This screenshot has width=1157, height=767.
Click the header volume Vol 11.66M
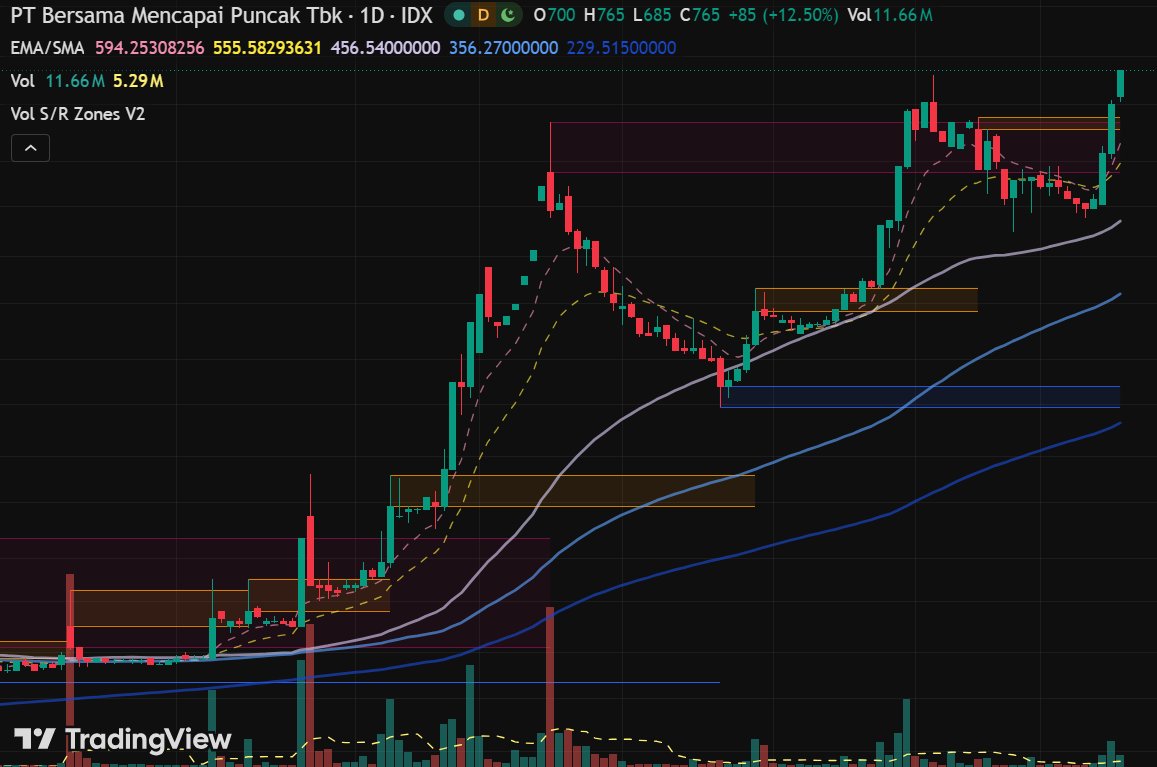pos(890,15)
